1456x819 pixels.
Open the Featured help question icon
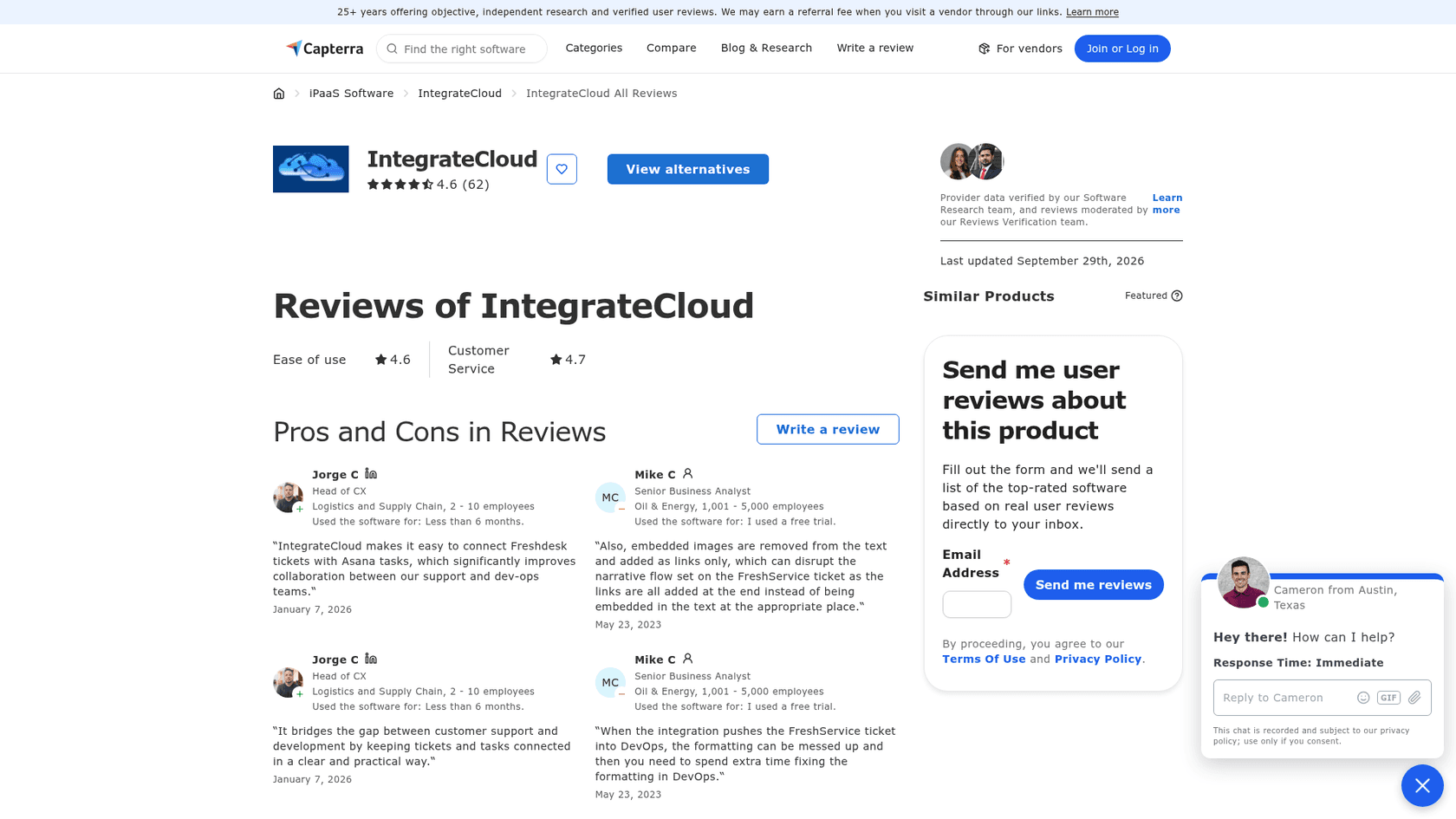[1177, 296]
